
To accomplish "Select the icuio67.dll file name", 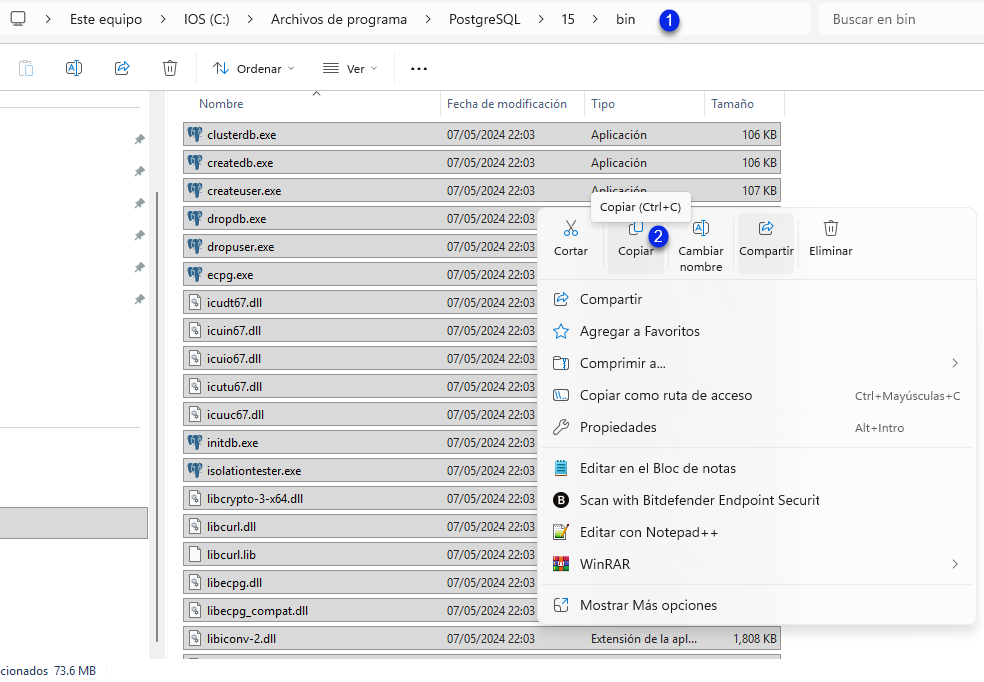I will coord(234,359).
